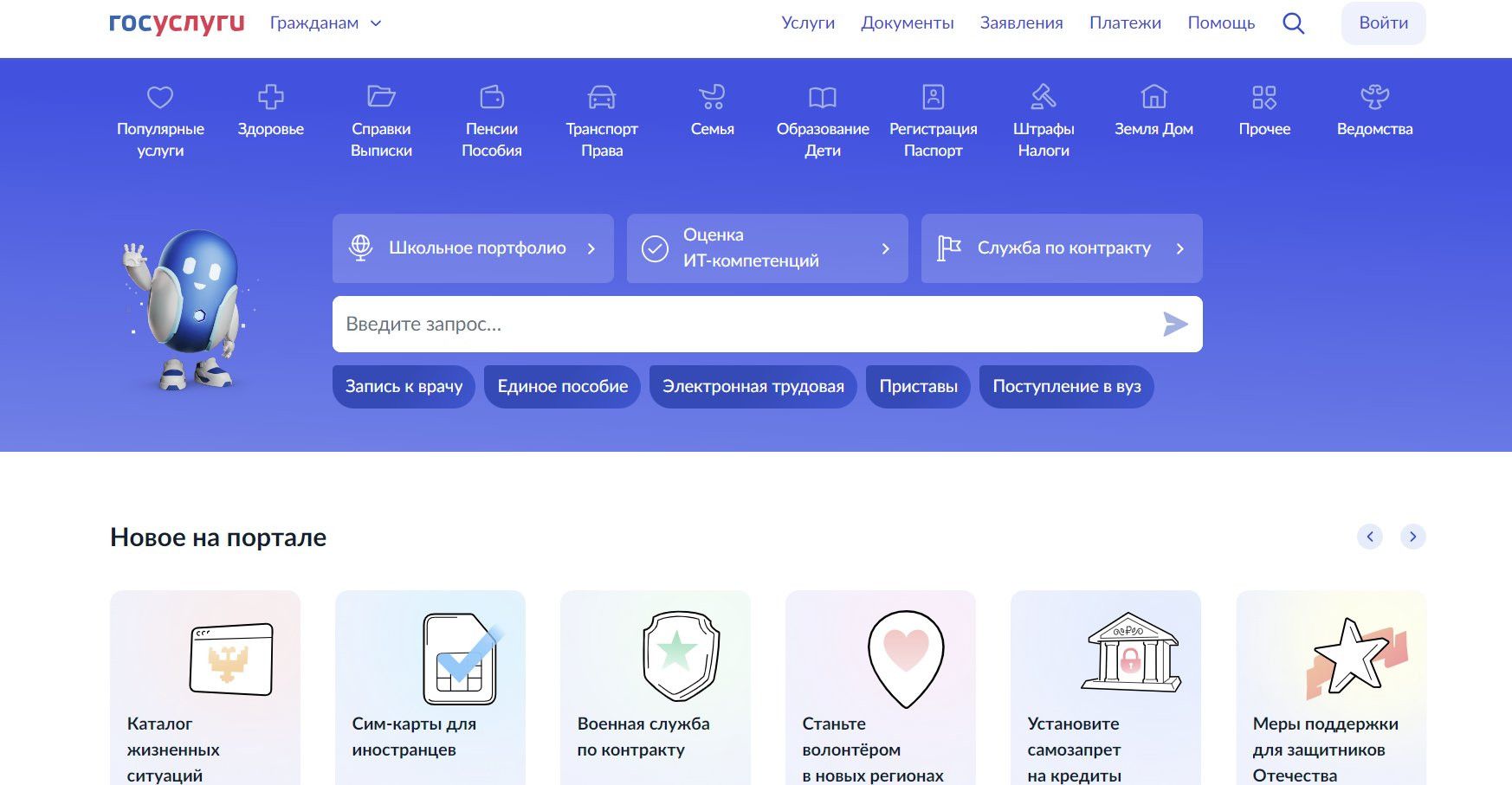Open the Услуги menu item
Viewport: 1512px width, 785px height.
808,23
